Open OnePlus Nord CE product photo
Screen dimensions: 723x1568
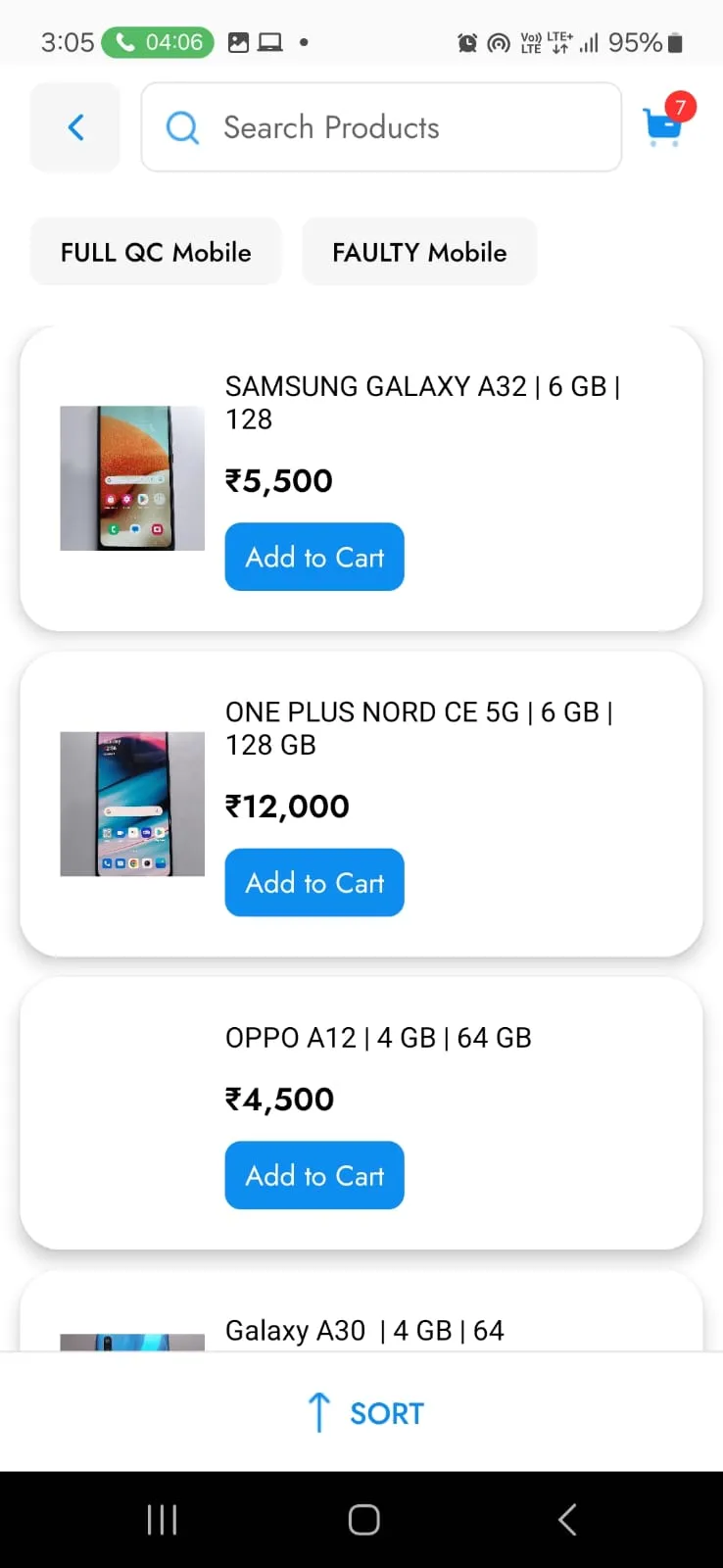point(132,804)
